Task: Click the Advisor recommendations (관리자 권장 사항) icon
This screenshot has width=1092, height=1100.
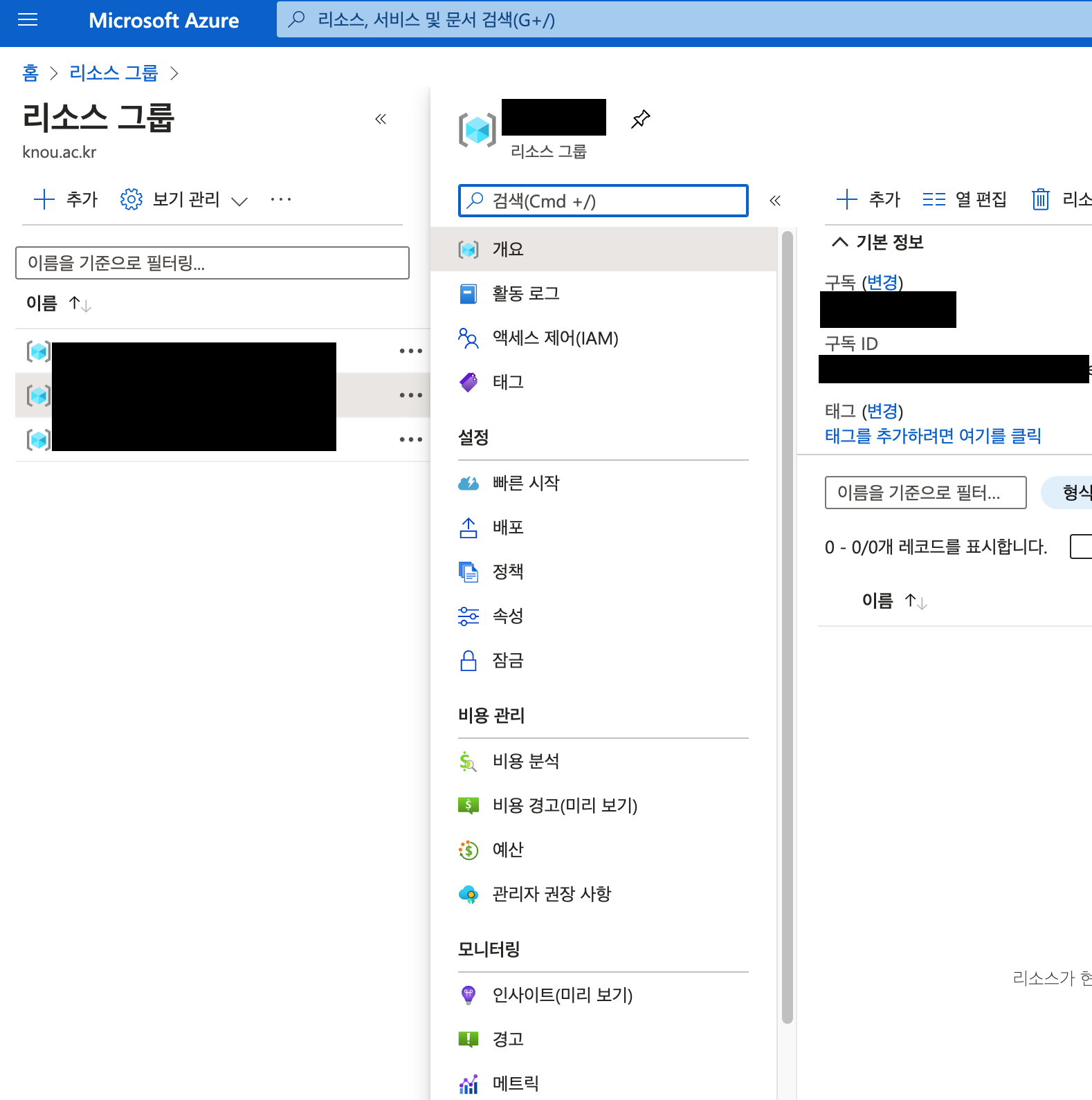Action: (x=468, y=895)
